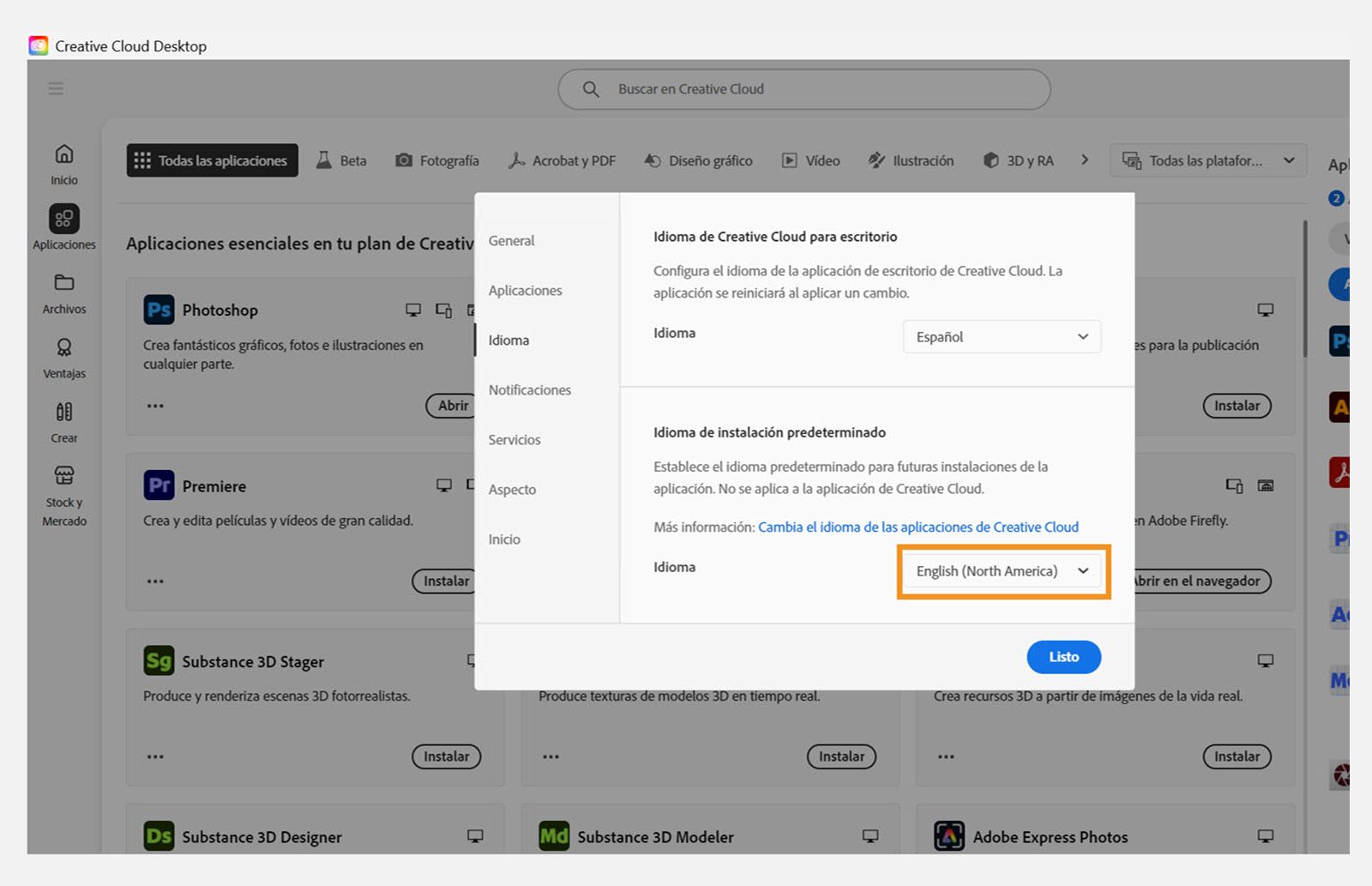The width and height of the screenshot is (1372, 886).
Task: Show more categories with right chevron
Action: tap(1085, 160)
